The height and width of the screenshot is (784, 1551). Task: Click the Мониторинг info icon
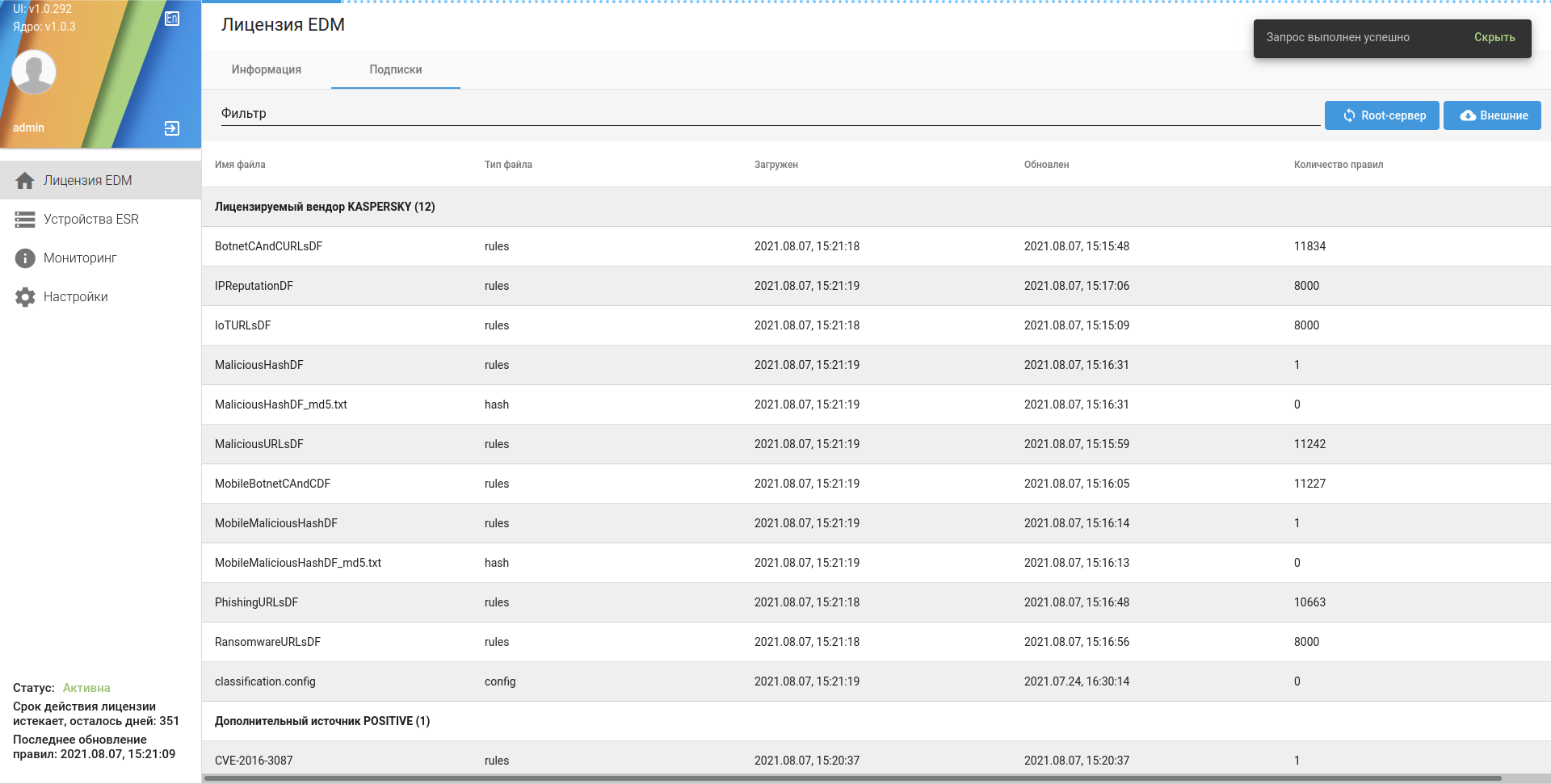click(x=25, y=258)
